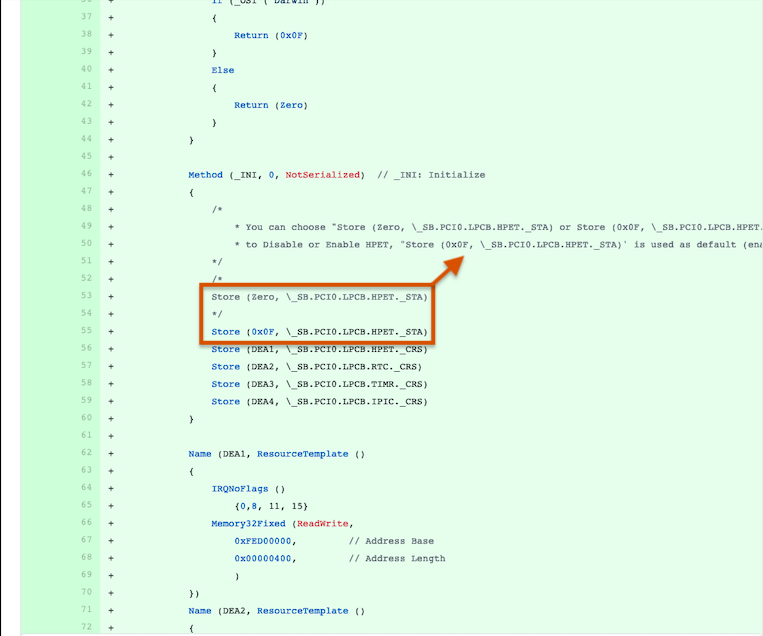Screen dimensions: 763x636
Task: Select line number 71 in the gutter
Action: coord(87,609)
